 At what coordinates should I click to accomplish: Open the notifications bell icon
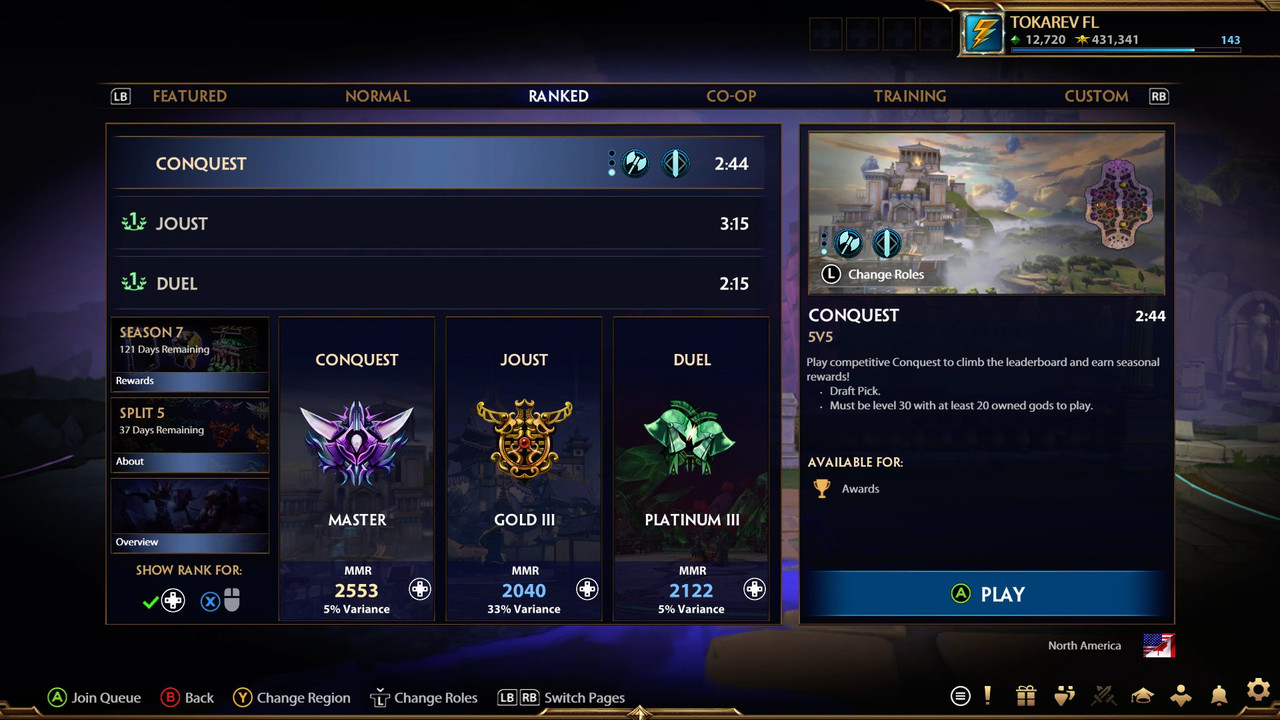click(x=1219, y=695)
